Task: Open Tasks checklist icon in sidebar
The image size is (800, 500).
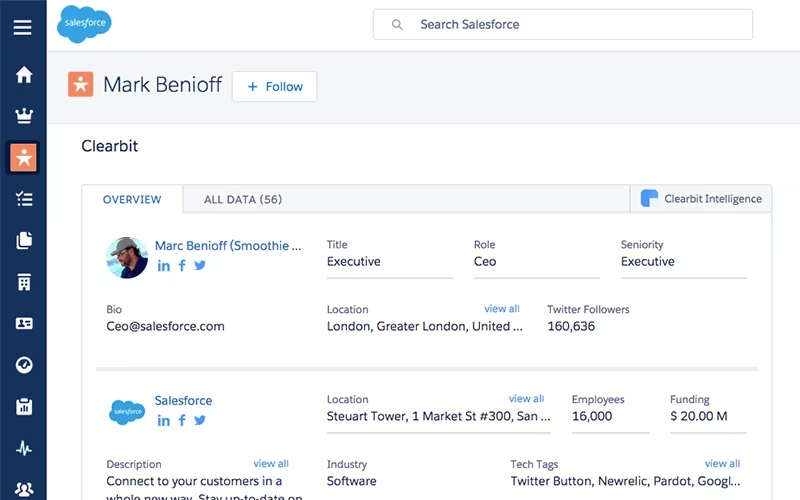Action: pyautogui.click(x=23, y=199)
